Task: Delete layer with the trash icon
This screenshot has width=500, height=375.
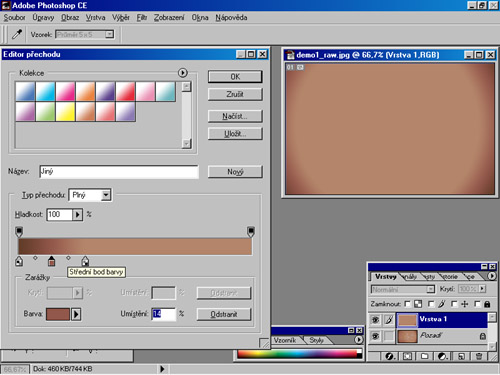Action: point(479,356)
